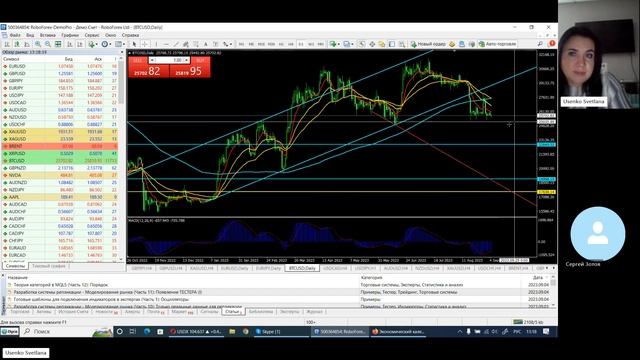Select the trendline drawing tool
640x360 pixels.
tap(176, 44)
